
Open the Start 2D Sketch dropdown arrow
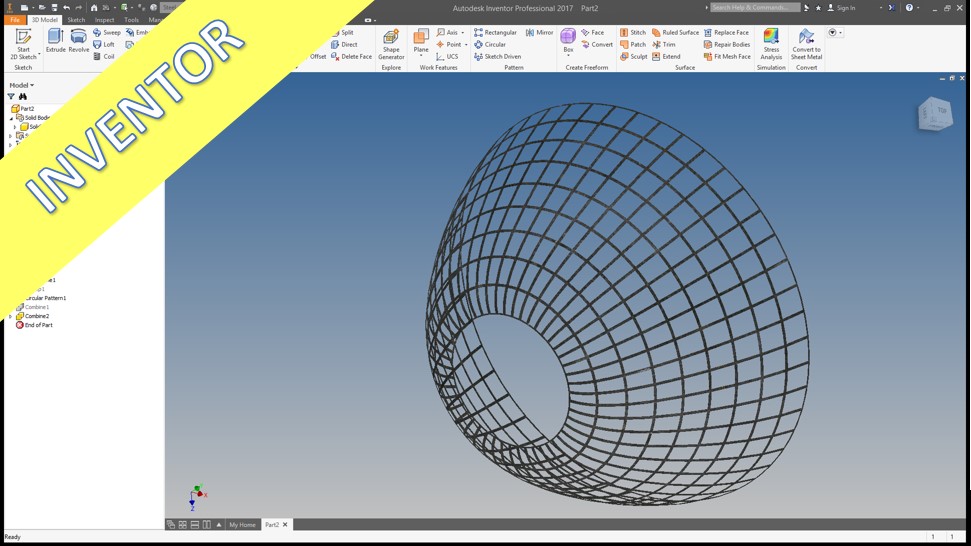pos(39,56)
